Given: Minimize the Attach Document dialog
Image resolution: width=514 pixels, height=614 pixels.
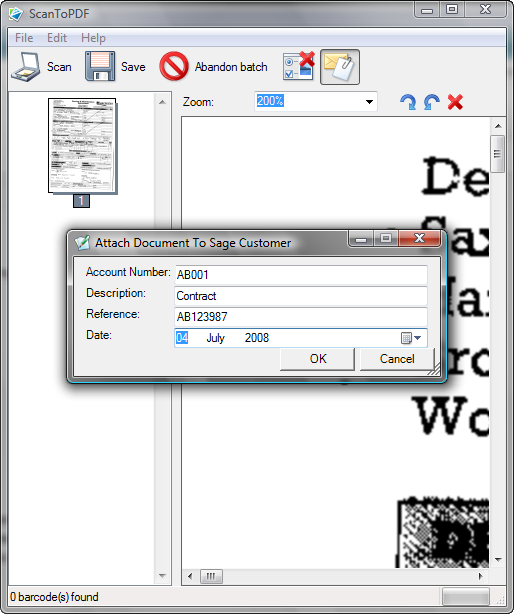Looking at the screenshot, I should click(361, 238).
